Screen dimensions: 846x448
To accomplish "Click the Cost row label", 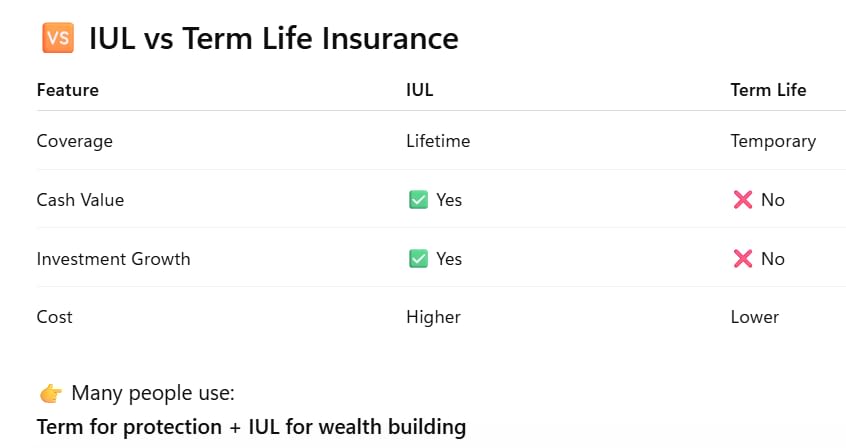I will pos(54,317).
